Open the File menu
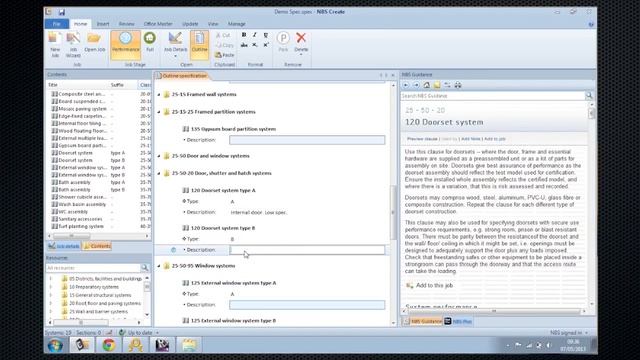Image resolution: width=640 pixels, height=360 pixels. (x=57, y=24)
